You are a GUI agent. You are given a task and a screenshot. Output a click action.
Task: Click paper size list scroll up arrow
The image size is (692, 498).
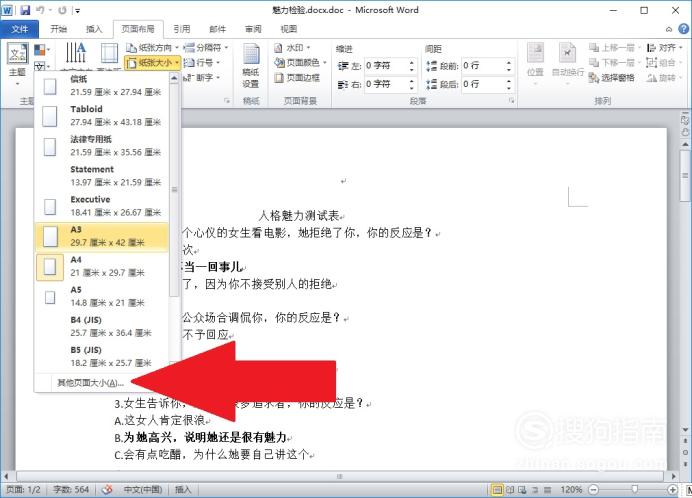(x=174, y=79)
